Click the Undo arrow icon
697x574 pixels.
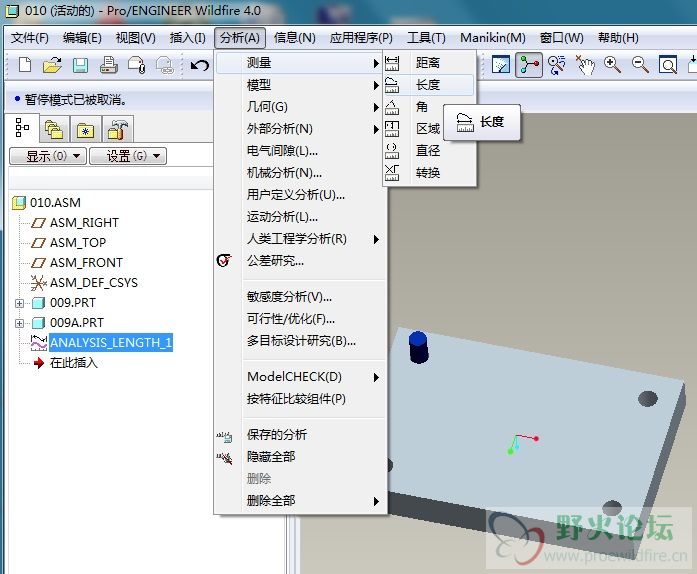(200, 66)
